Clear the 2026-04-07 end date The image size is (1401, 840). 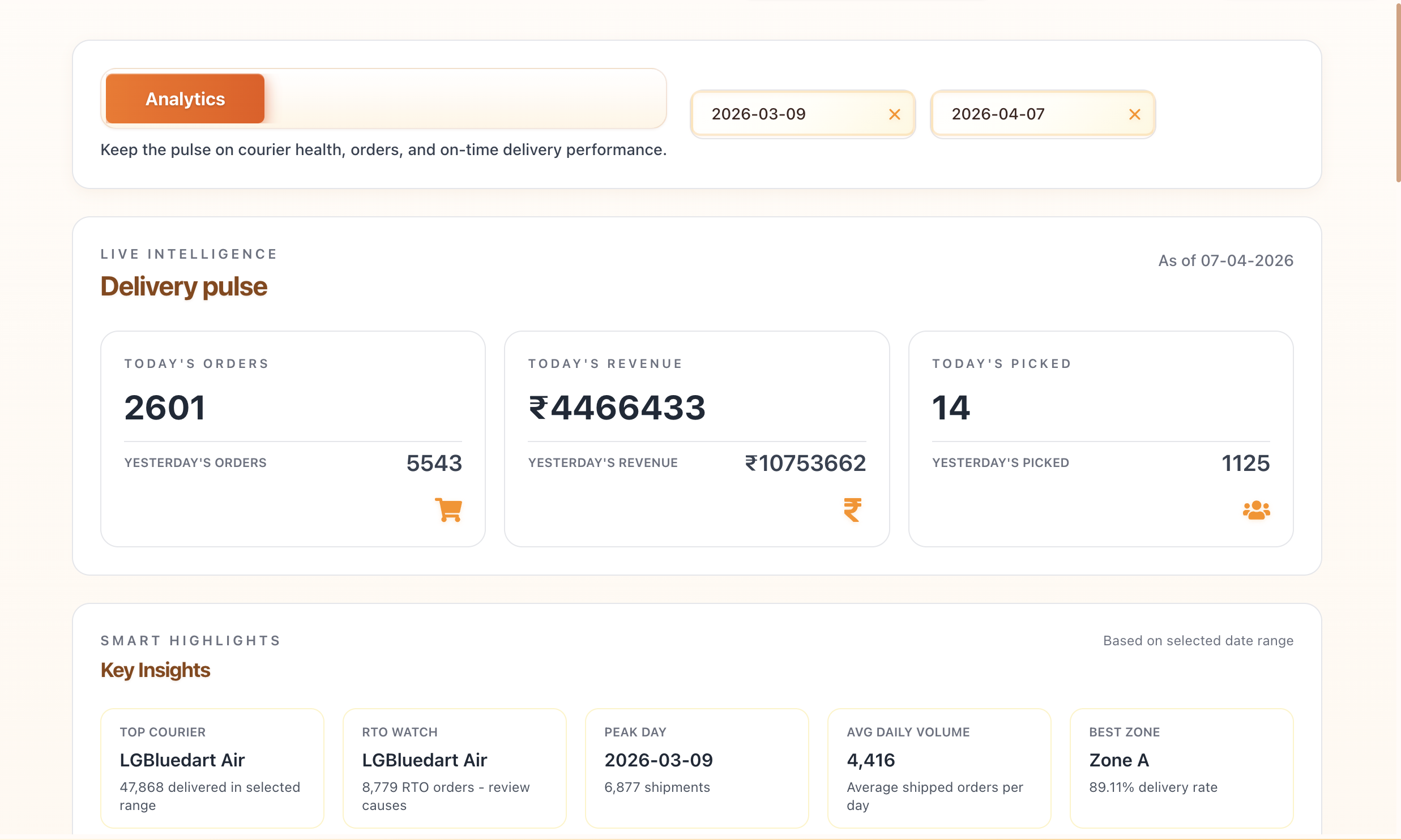1135,114
